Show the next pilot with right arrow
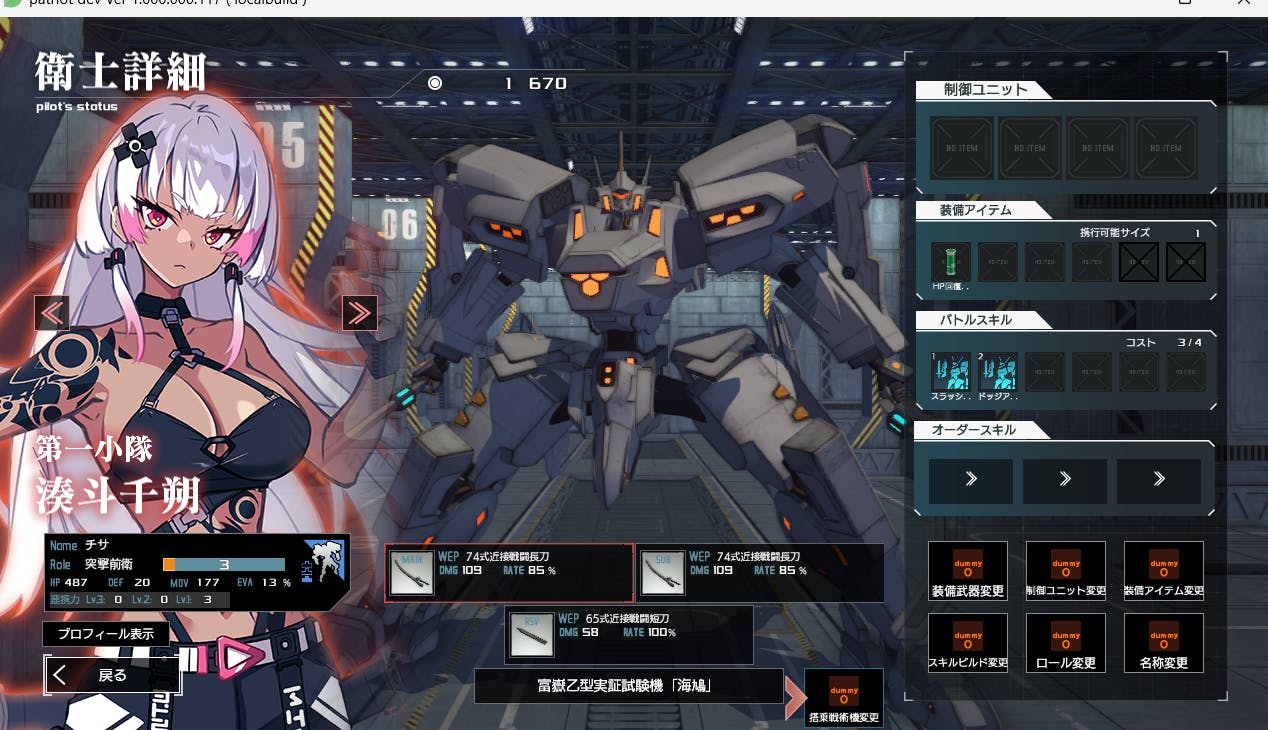This screenshot has width=1268, height=730. tap(360, 313)
